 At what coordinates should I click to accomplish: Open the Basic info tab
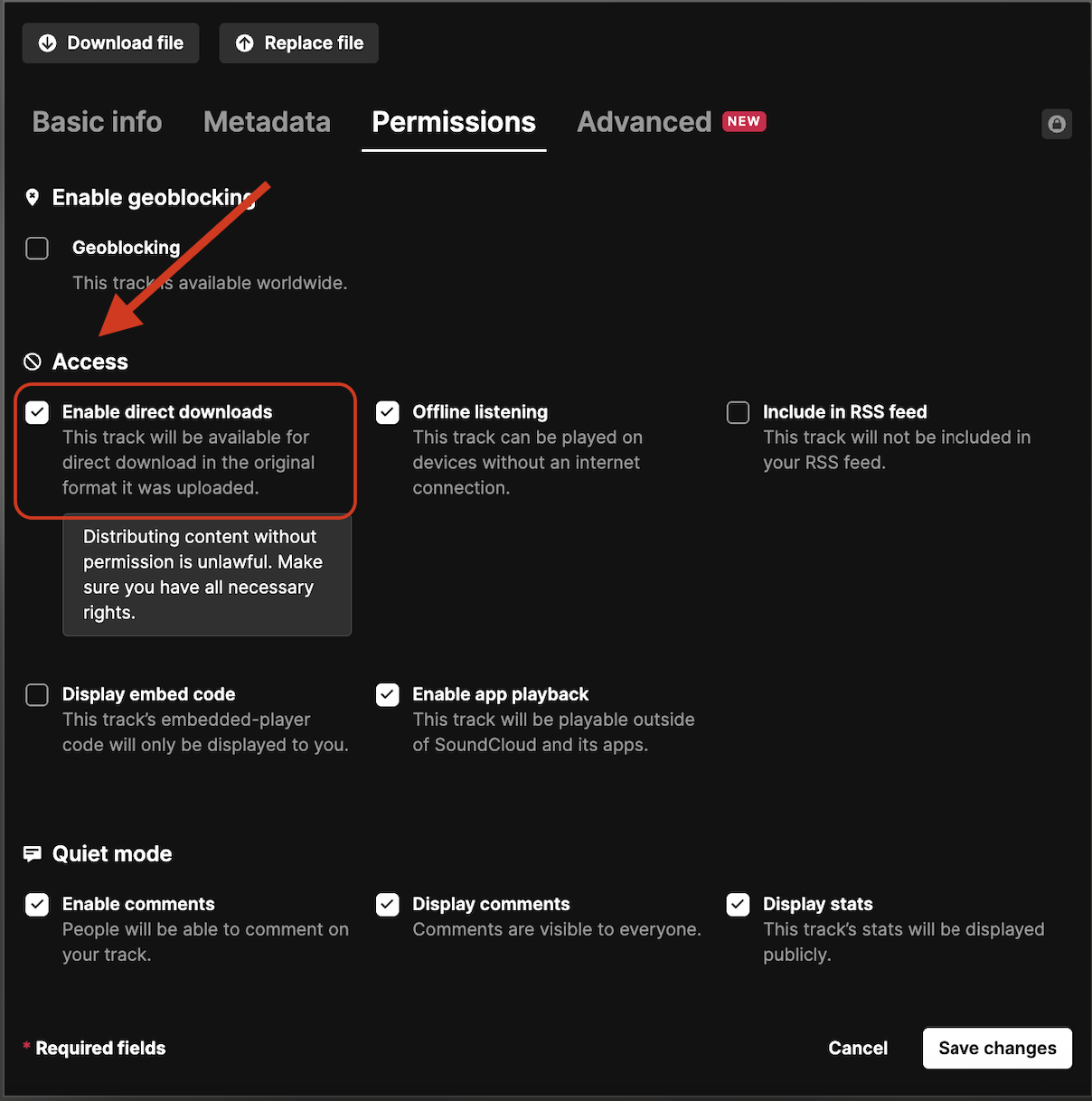pyautogui.click(x=97, y=122)
